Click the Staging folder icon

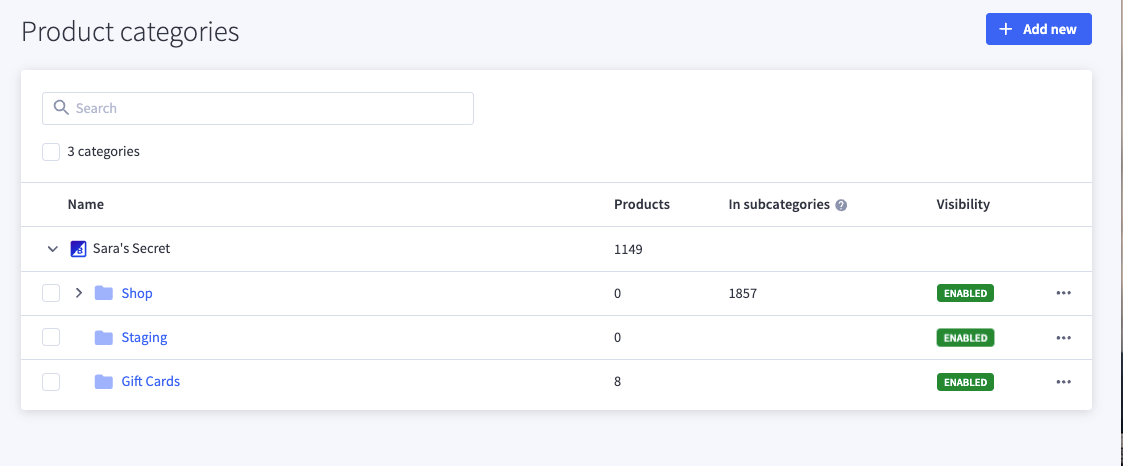pyautogui.click(x=104, y=337)
